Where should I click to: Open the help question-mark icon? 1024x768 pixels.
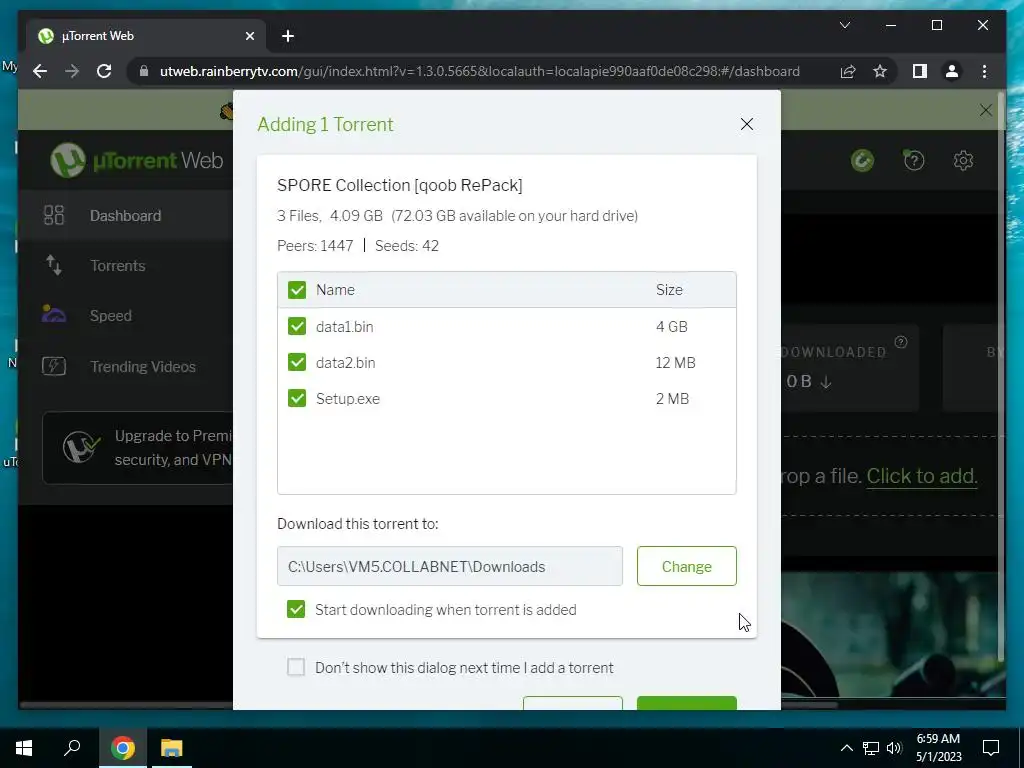914,160
